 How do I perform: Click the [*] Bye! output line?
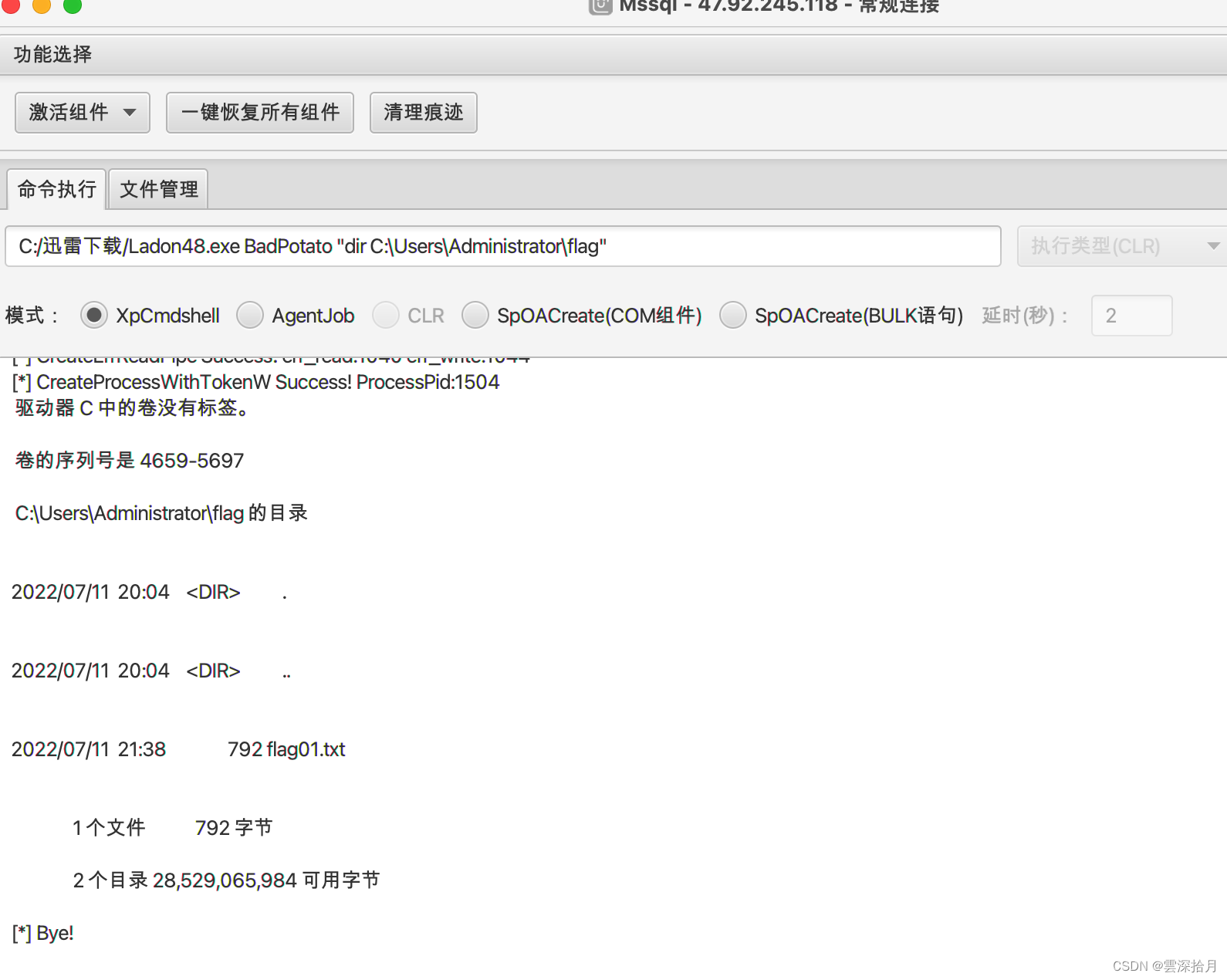(43, 933)
